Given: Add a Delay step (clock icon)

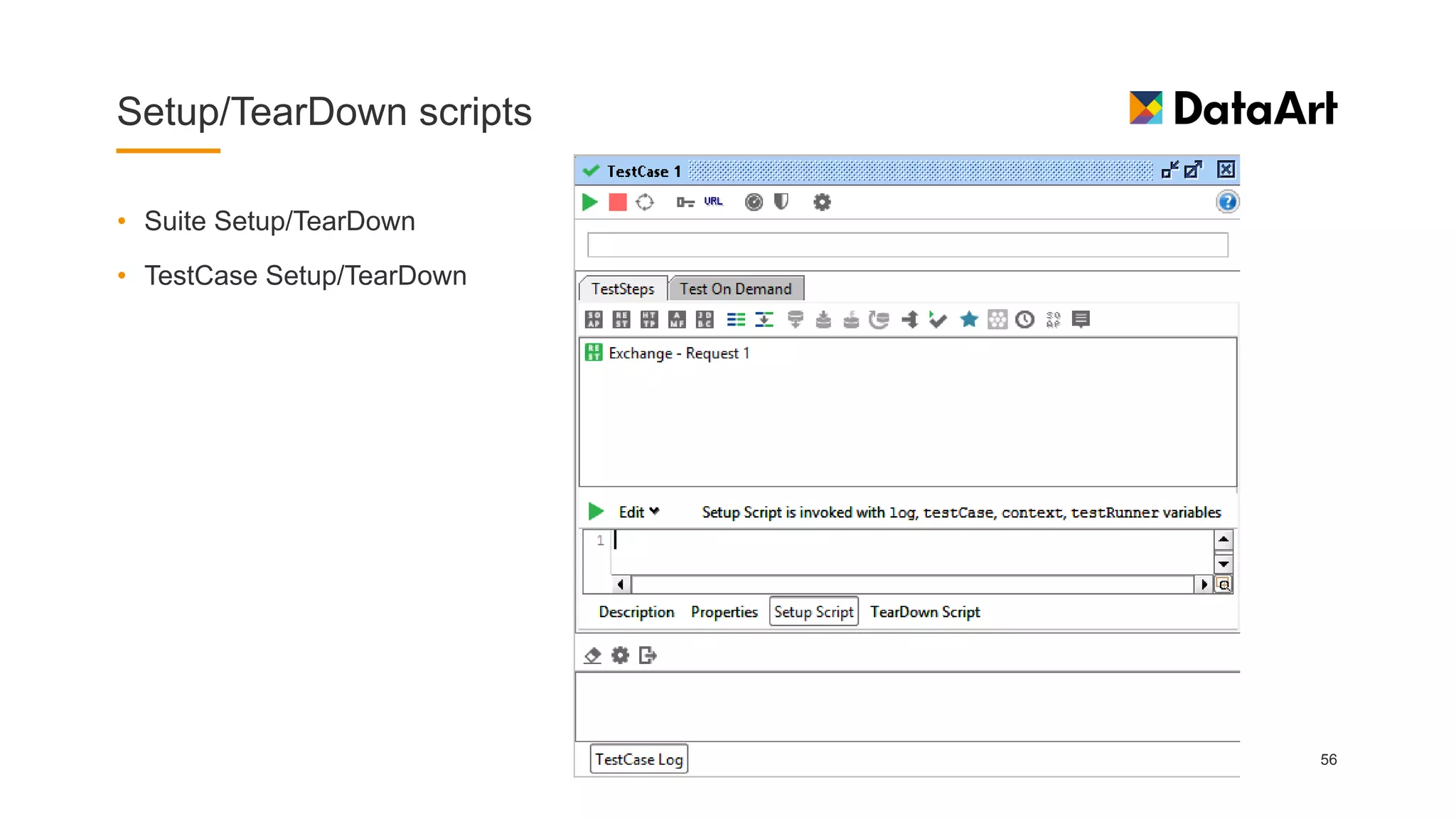Looking at the screenshot, I should click(1024, 320).
